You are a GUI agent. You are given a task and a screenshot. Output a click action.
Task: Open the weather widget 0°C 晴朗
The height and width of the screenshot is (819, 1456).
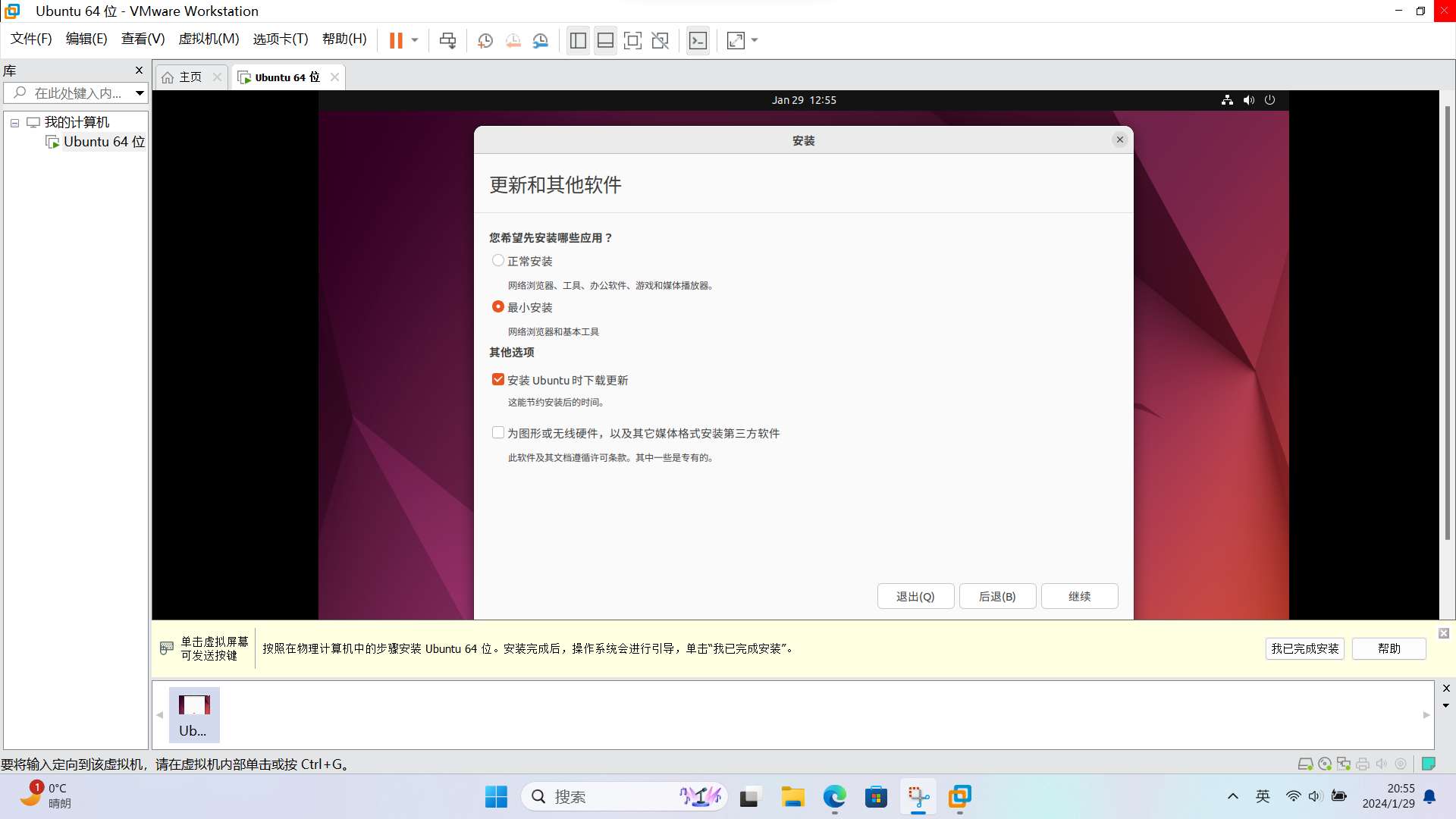(45, 796)
